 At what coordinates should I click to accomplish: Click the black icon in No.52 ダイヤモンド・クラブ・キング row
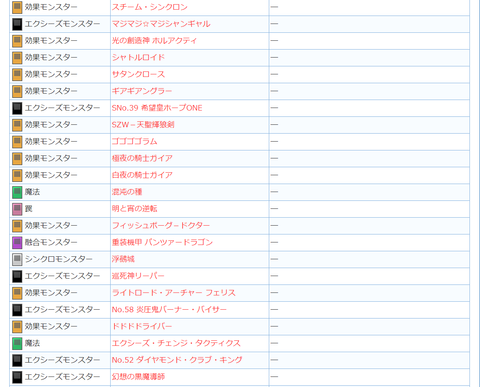(x=17, y=360)
